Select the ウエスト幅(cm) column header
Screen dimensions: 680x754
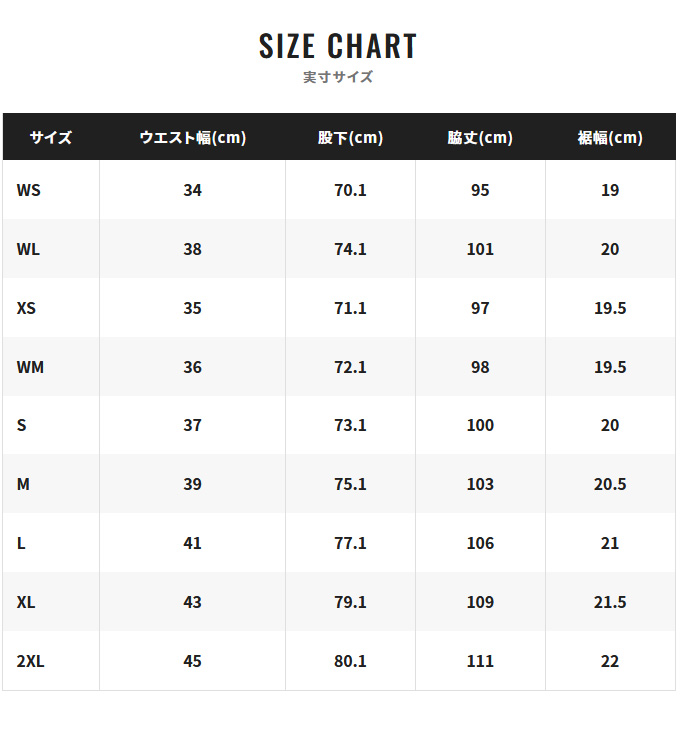click(x=192, y=137)
